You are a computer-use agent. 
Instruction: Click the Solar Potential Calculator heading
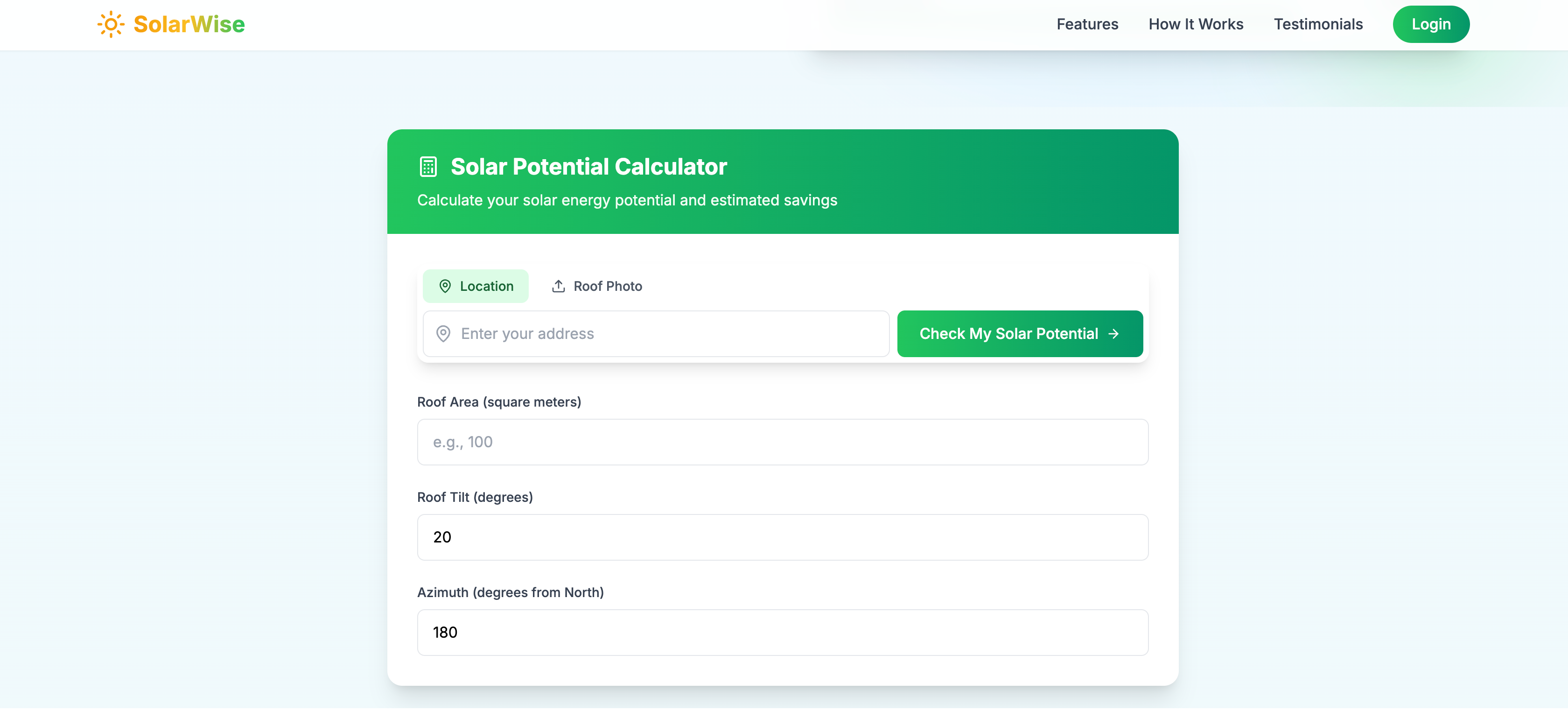click(588, 167)
